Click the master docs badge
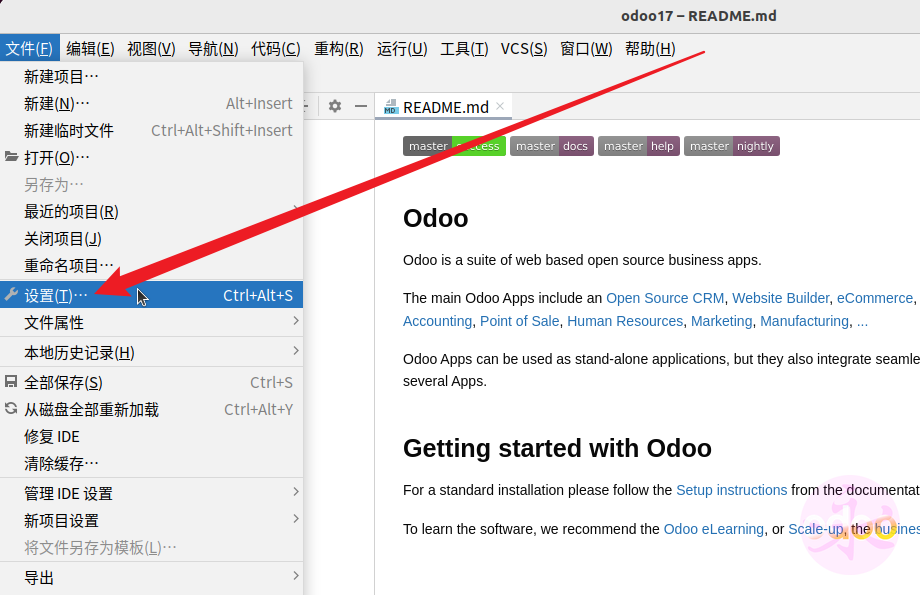Viewport: 920px width, 595px height. (x=552, y=146)
